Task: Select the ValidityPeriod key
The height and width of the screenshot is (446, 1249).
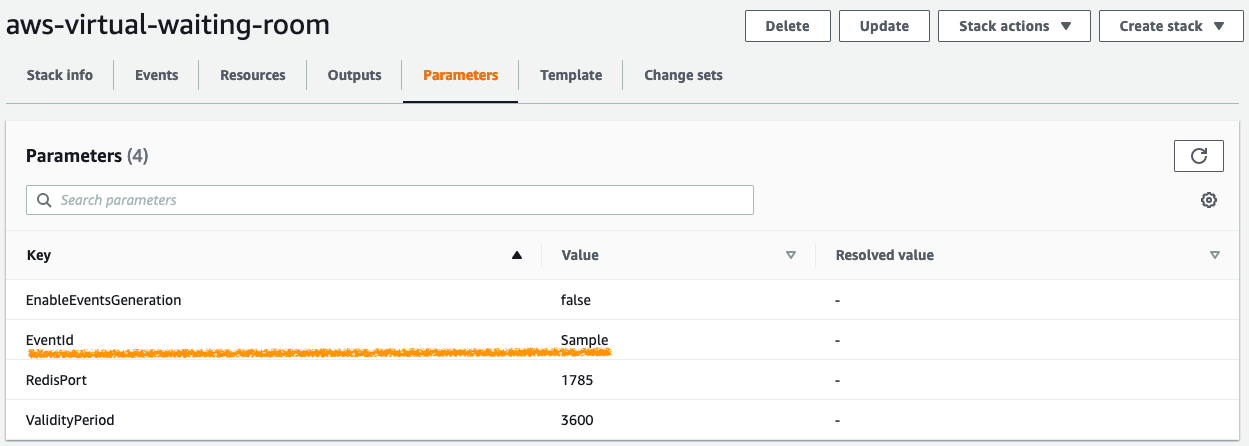Action: [70, 420]
